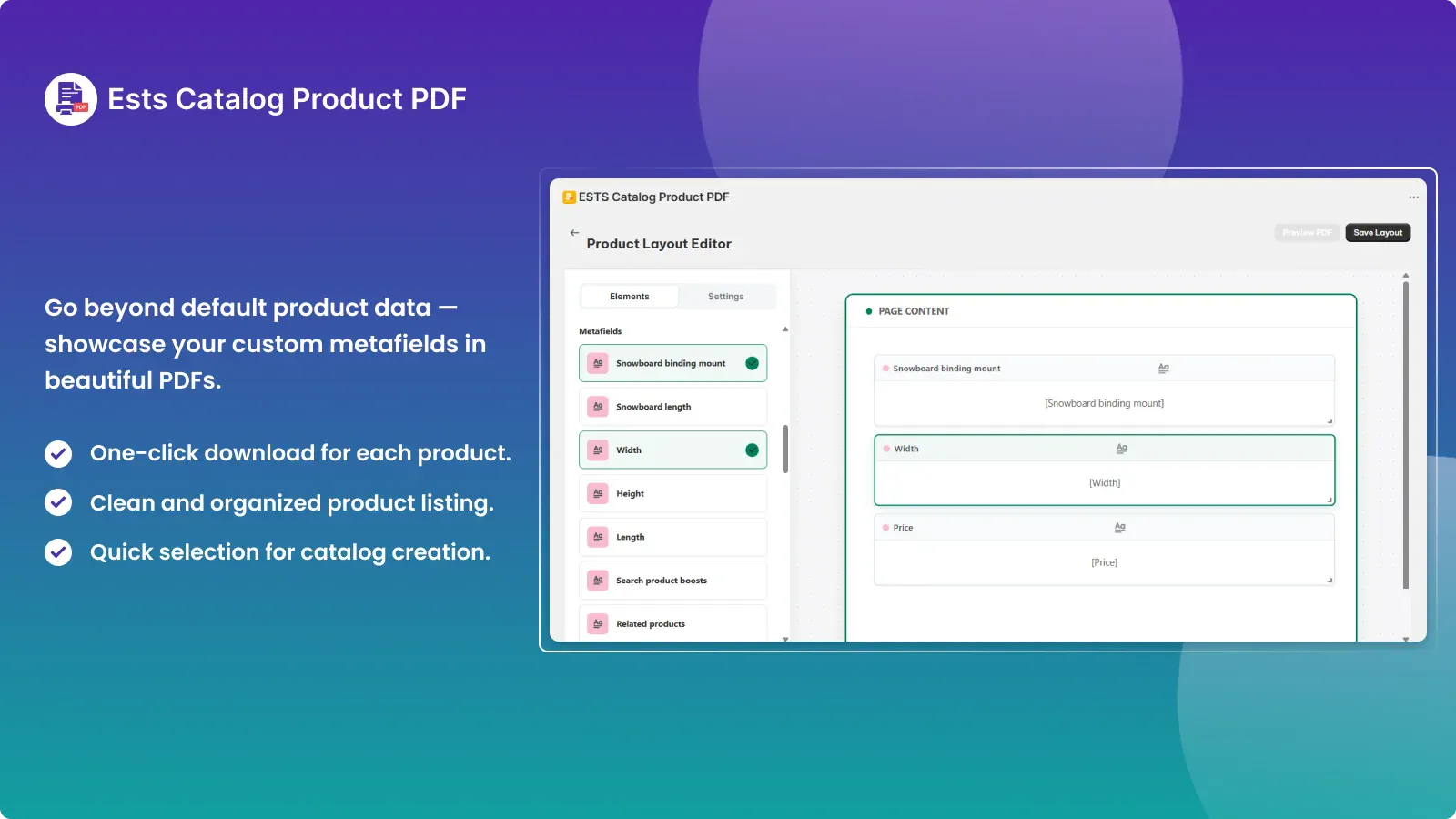1456x819 pixels.
Task: Click the text 'Quick selection for catalog creation.'
Action: pos(290,552)
